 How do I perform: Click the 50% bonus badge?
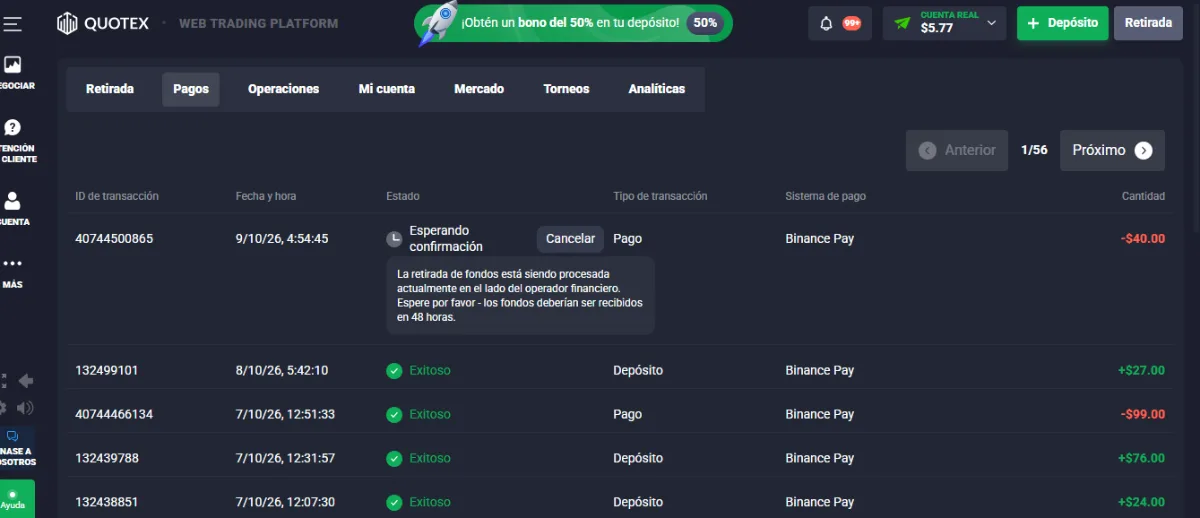705,23
